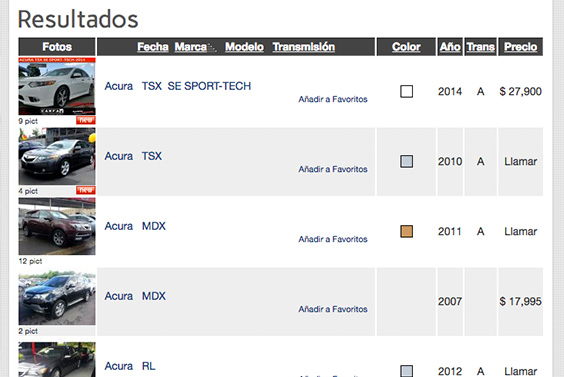Sort results by Fecha column
The width and height of the screenshot is (564, 377).
click(153, 47)
